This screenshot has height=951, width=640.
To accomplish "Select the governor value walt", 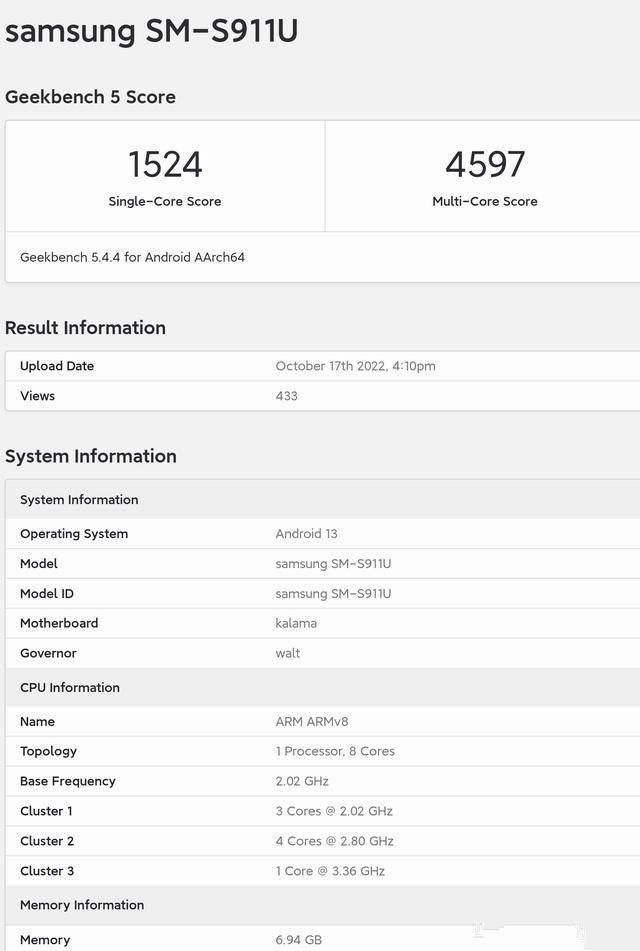I will [288, 653].
